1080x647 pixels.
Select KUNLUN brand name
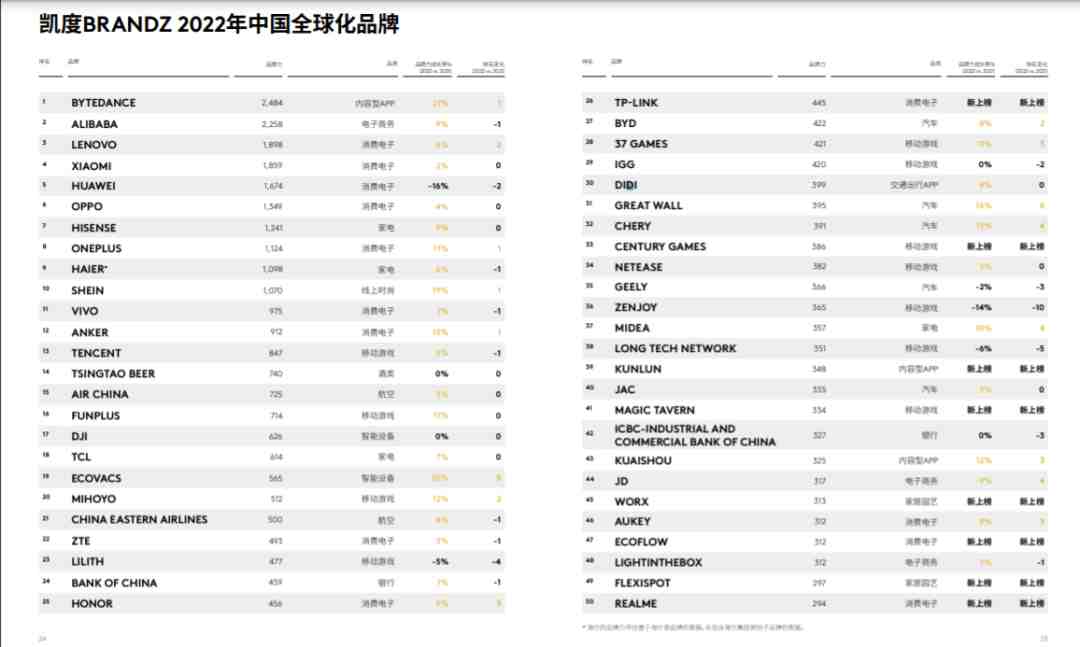pos(638,369)
